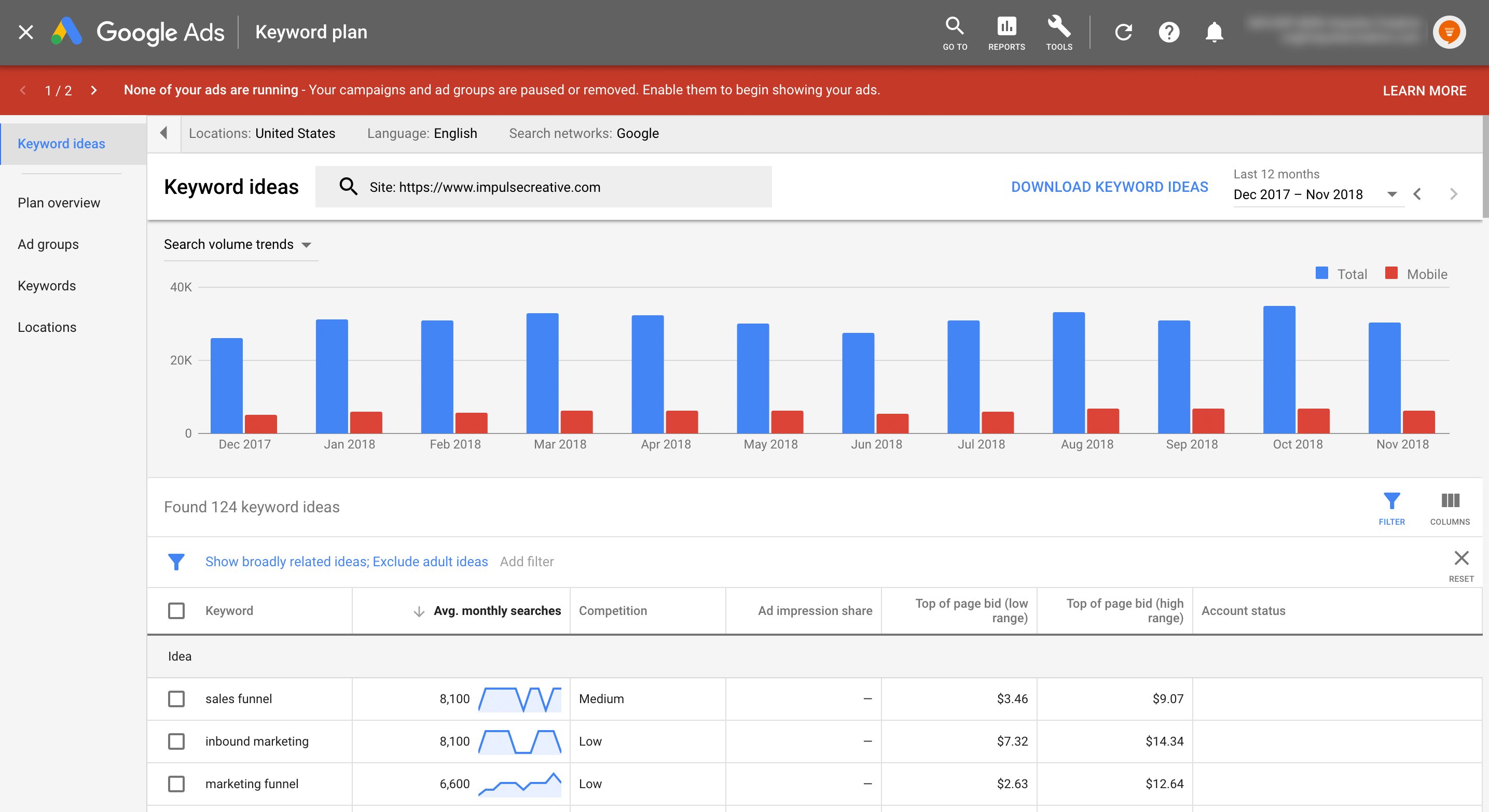The width and height of the screenshot is (1489, 812).
Task: Click the Columns icon
Action: tap(1450, 507)
